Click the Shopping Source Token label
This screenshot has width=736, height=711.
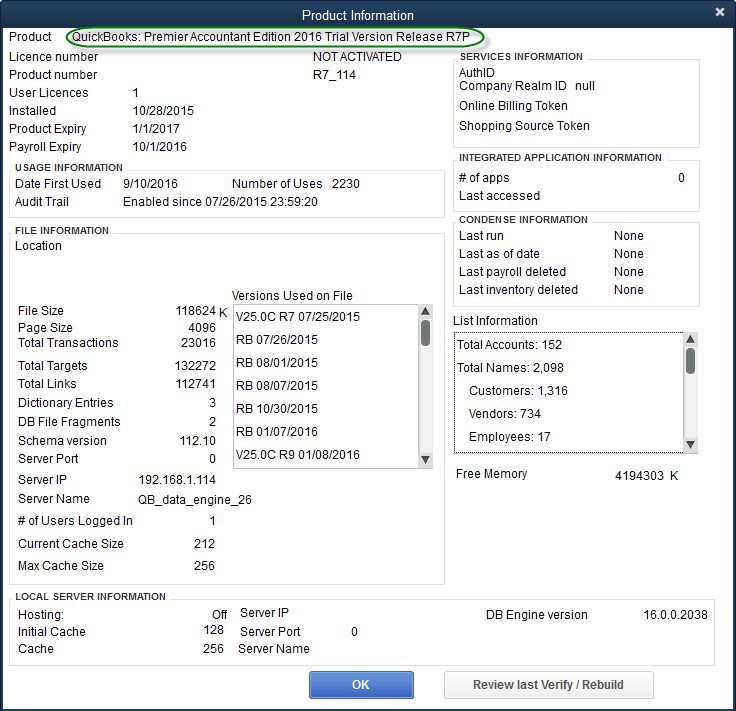pos(524,126)
